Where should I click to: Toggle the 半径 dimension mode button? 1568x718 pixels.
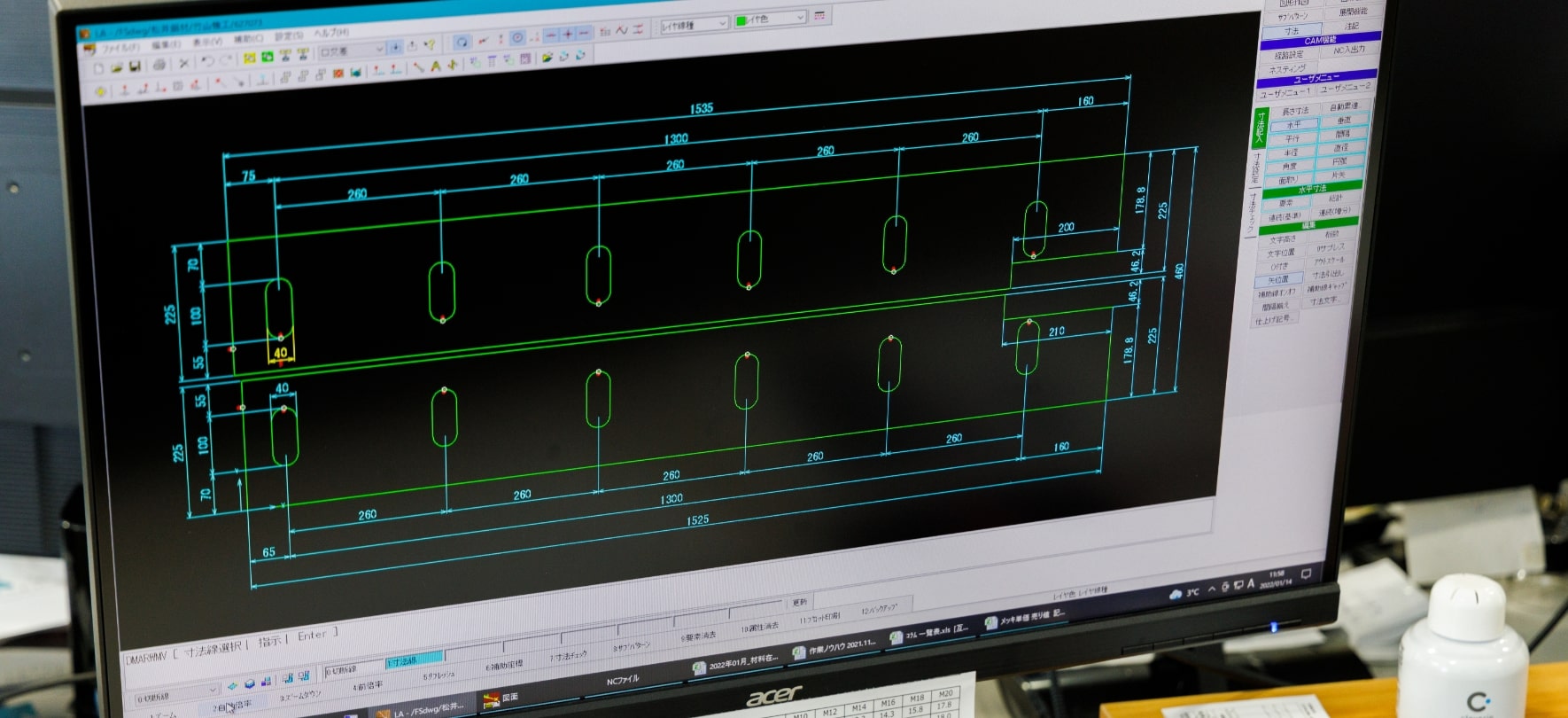tap(1291, 152)
